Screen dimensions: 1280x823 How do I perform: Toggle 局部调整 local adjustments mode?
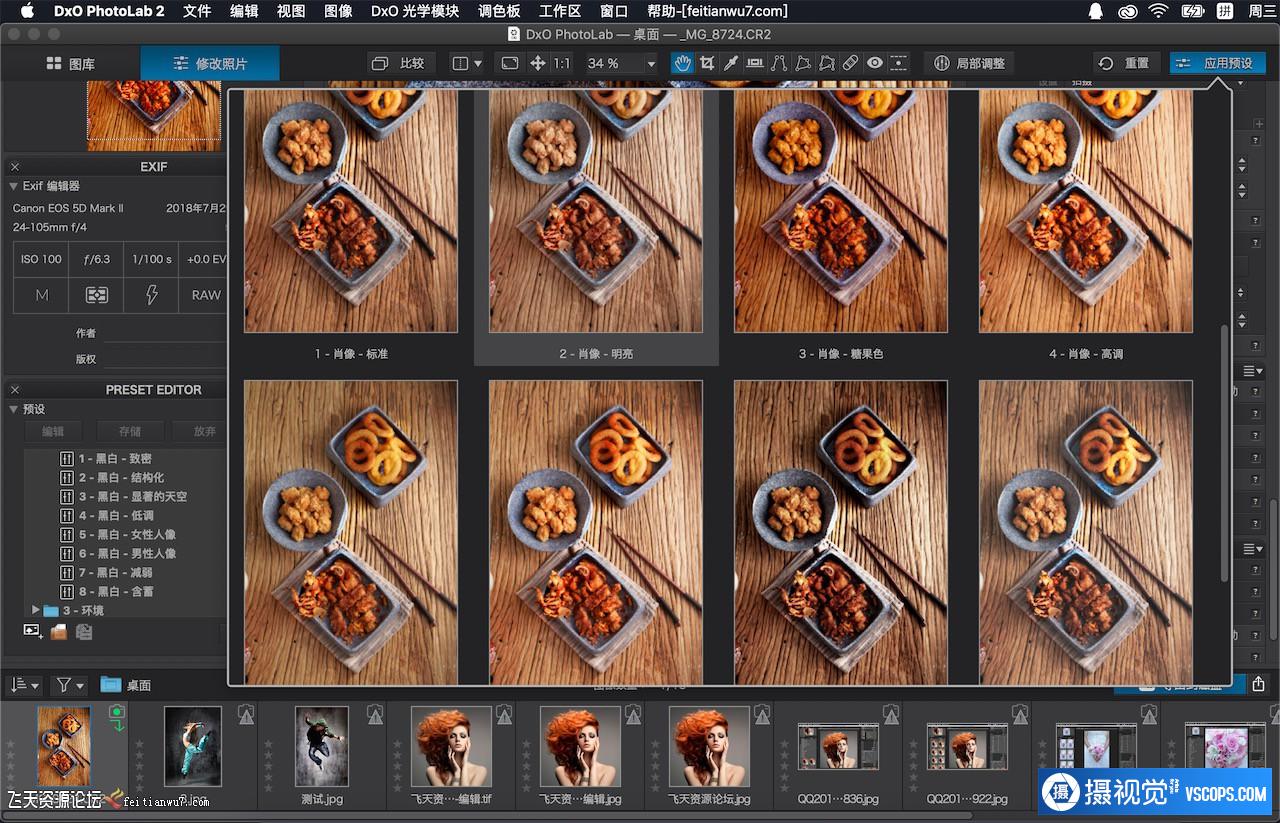click(969, 63)
